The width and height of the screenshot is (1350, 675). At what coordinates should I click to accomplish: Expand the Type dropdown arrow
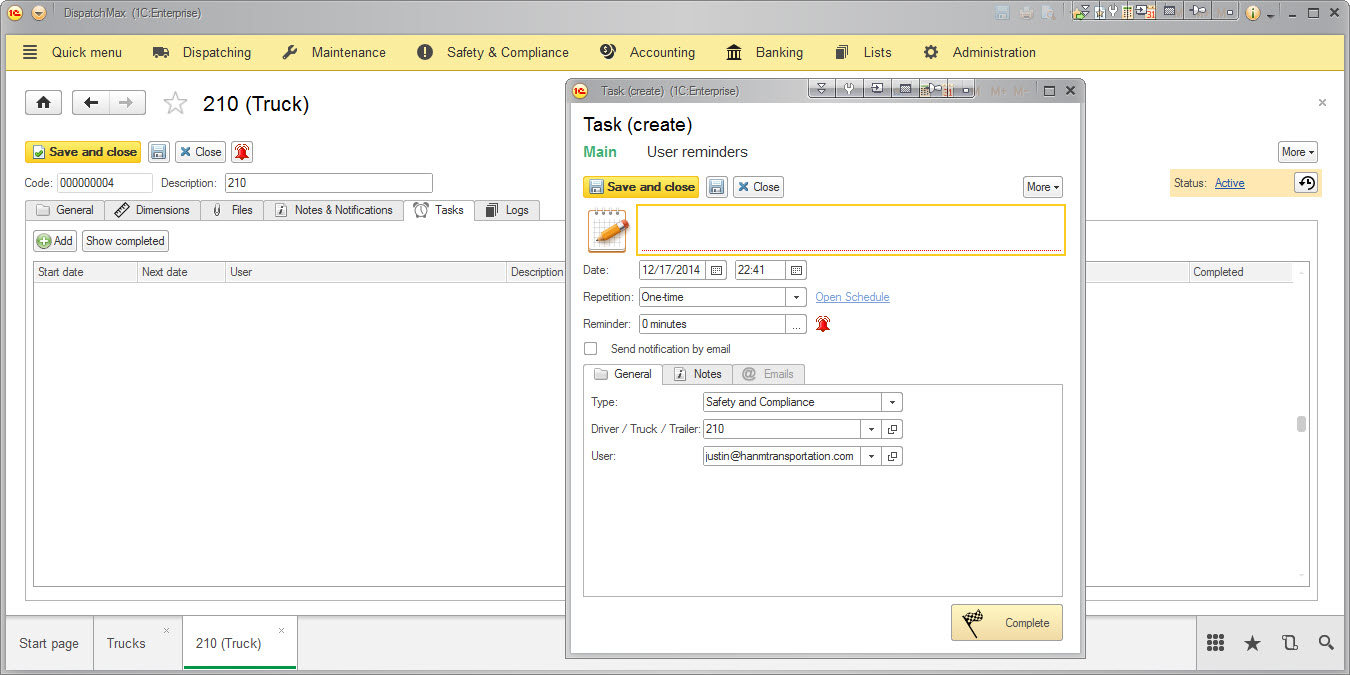pos(891,402)
